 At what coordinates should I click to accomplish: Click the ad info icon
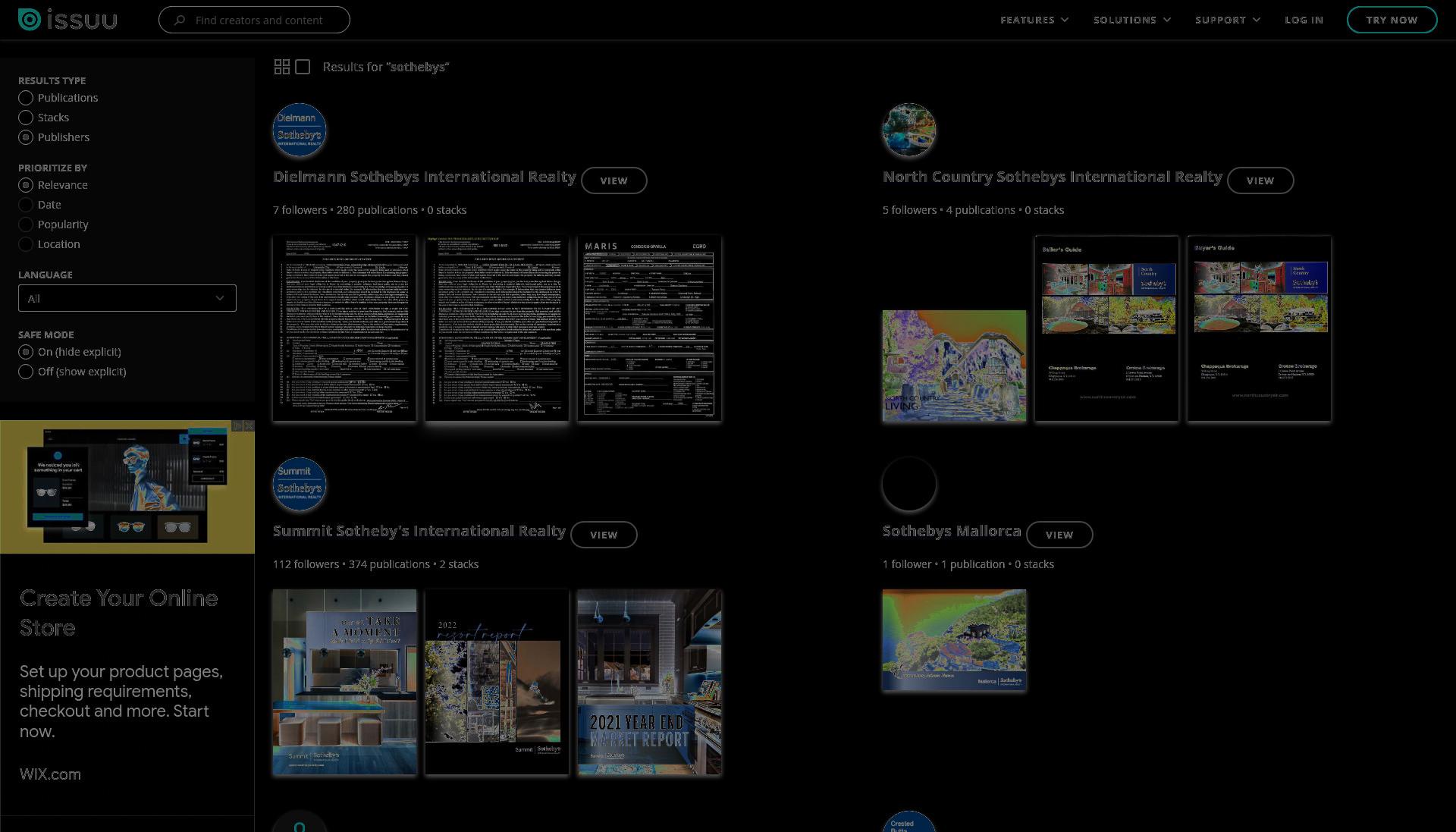coord(237,426)
